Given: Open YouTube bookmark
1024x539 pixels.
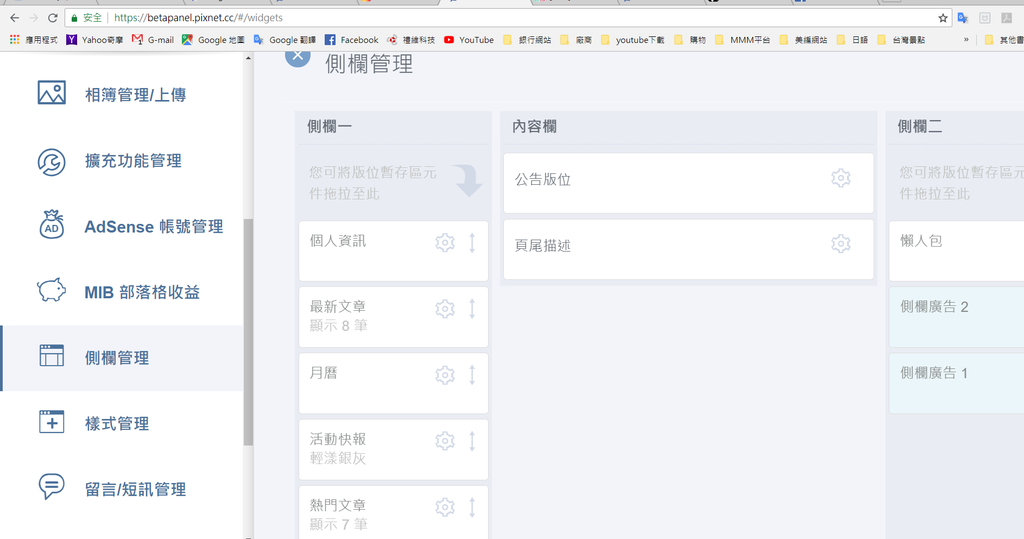Looking at the screenshot, I should (x=469, y=40).
